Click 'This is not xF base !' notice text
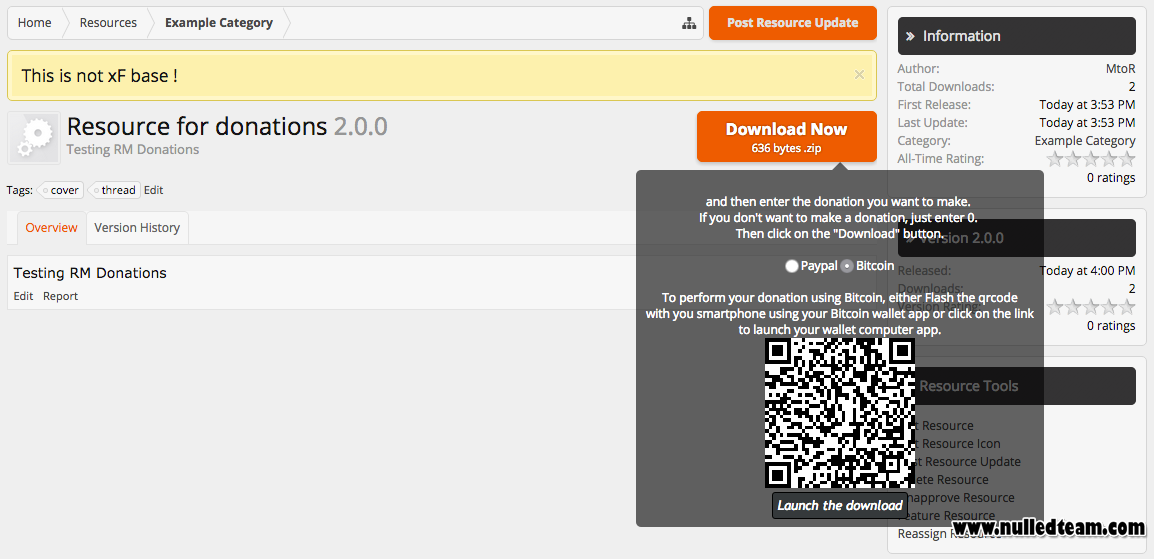Screen dimensions: 1154x559 99,75
